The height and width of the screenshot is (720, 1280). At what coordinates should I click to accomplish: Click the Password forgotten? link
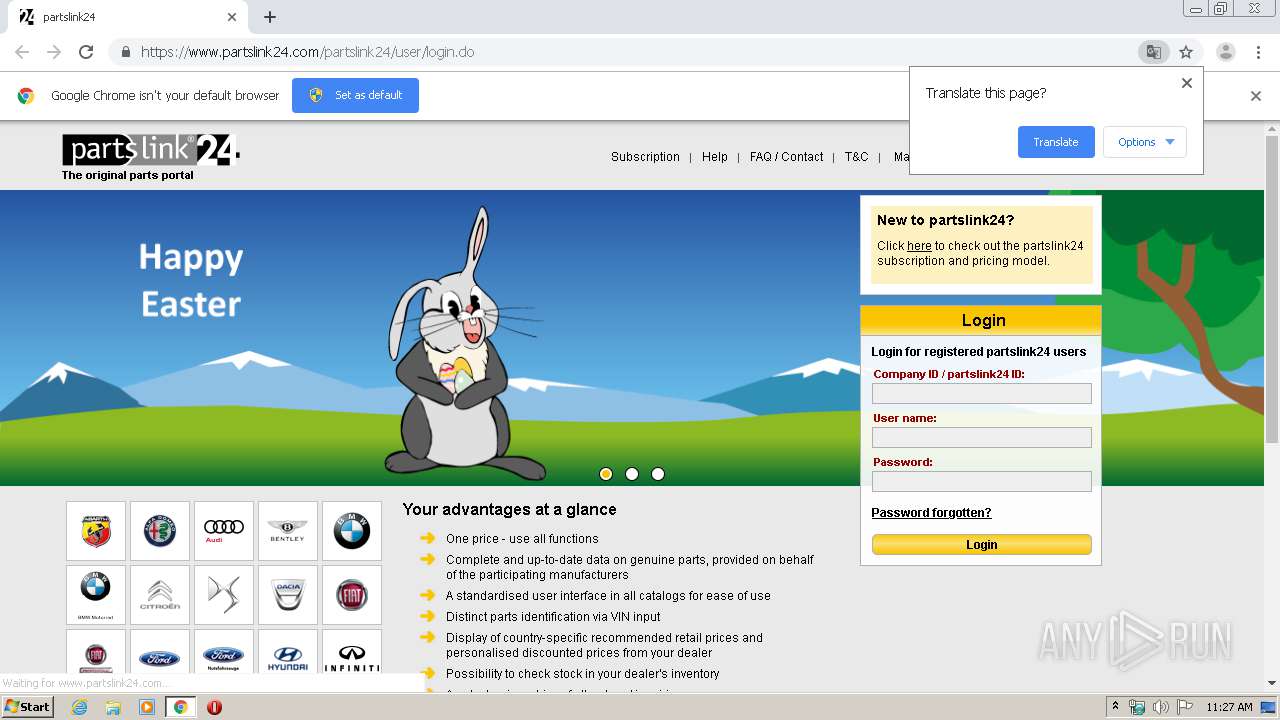[x=931, y=513]
